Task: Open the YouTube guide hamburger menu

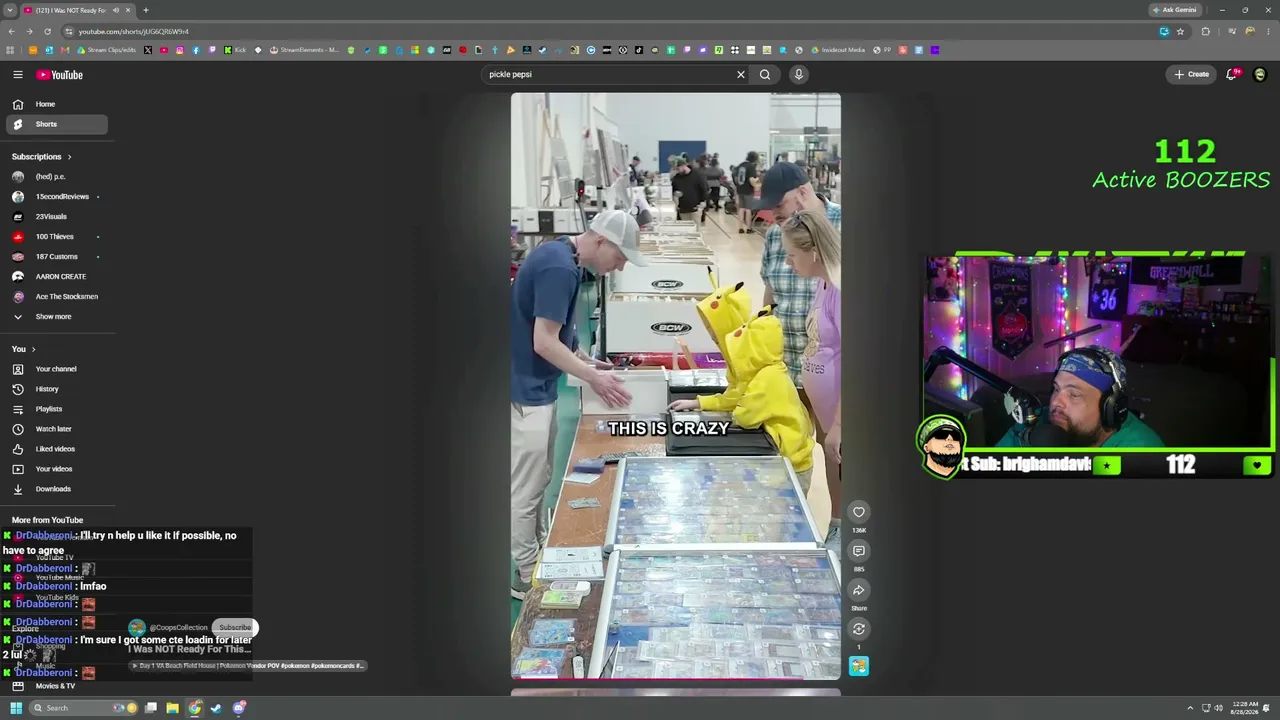Action: (18, 75)
